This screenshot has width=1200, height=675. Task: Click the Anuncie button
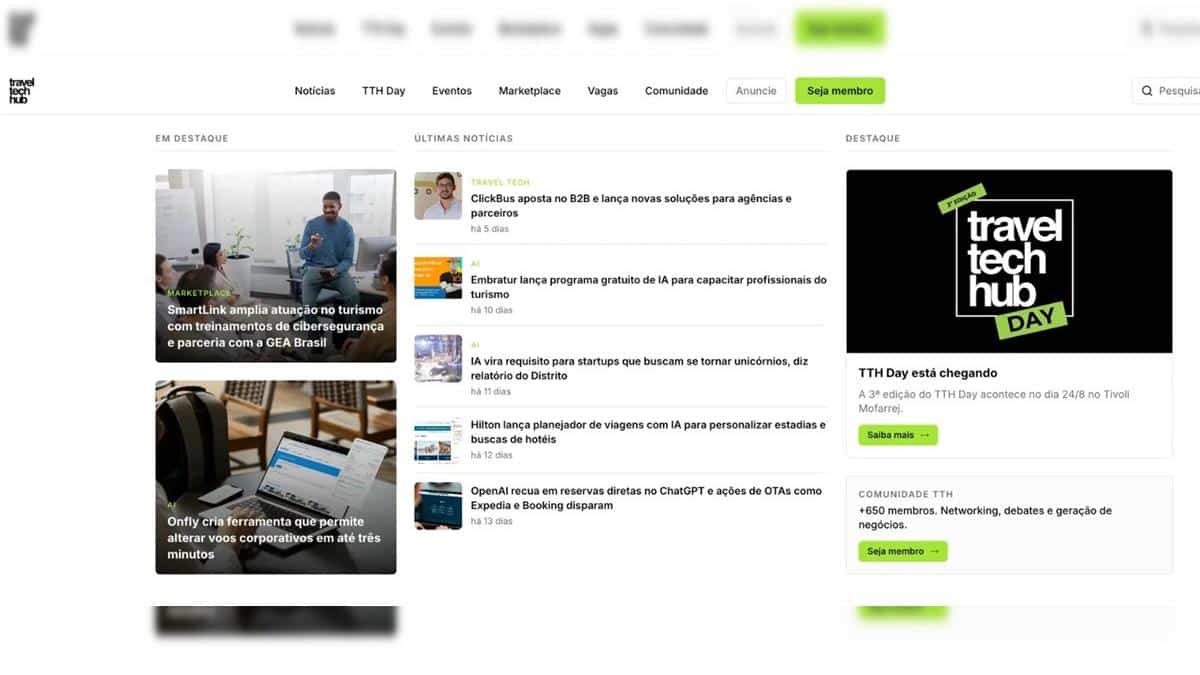[756, 91]
